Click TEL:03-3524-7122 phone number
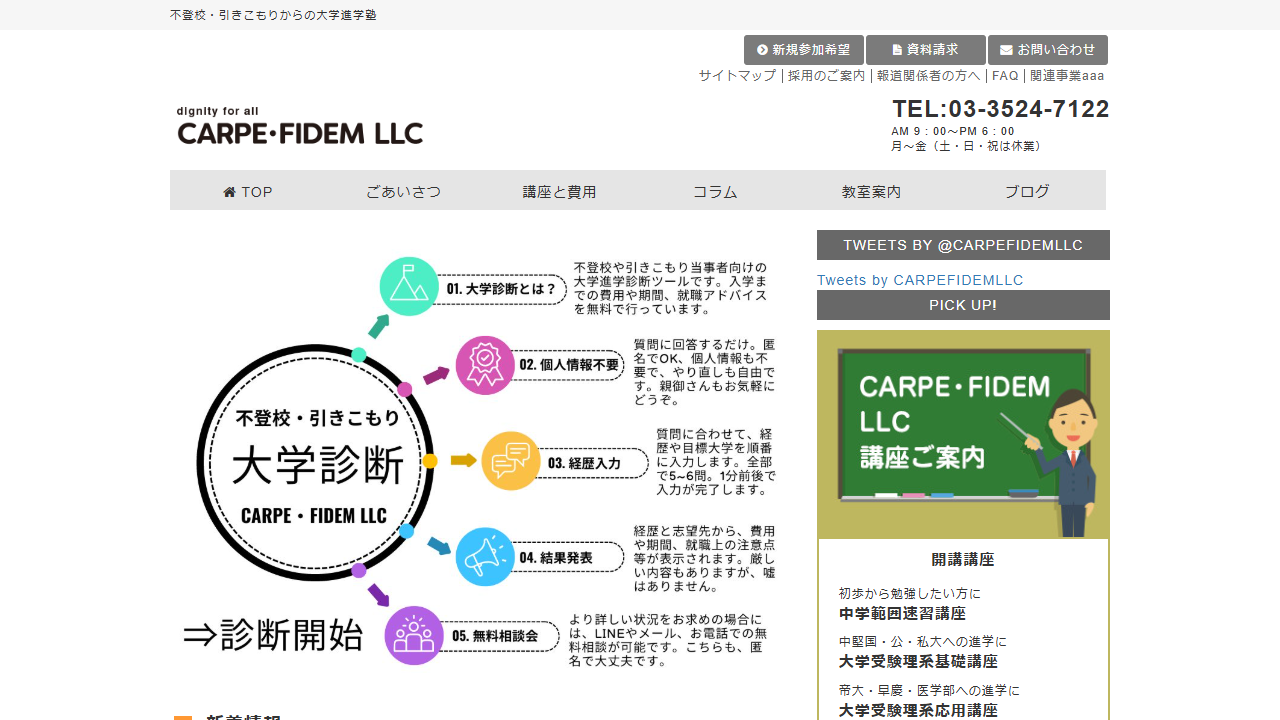Viewport: 1280px width, 720px height. 1001,109
